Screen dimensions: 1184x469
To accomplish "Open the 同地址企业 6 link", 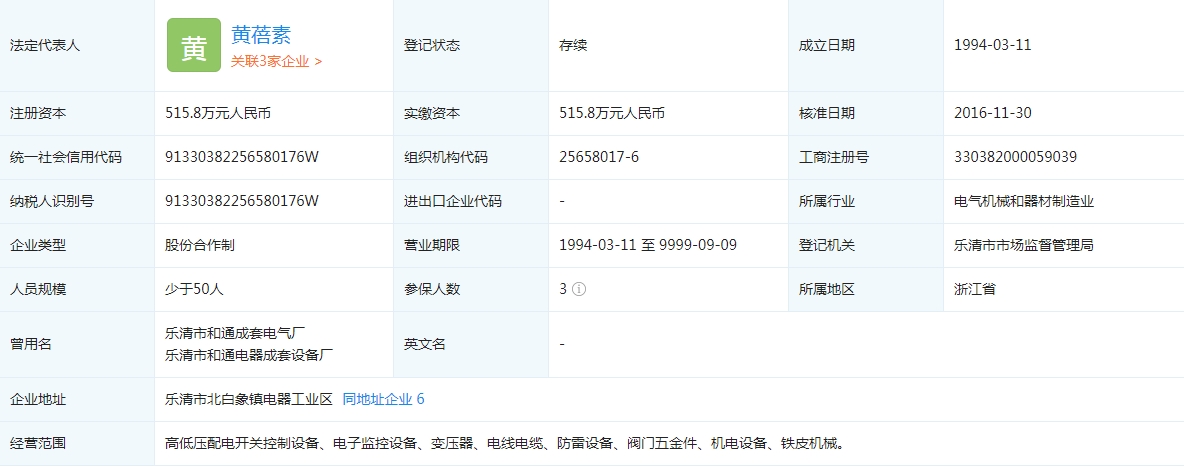I will point(383,399).
